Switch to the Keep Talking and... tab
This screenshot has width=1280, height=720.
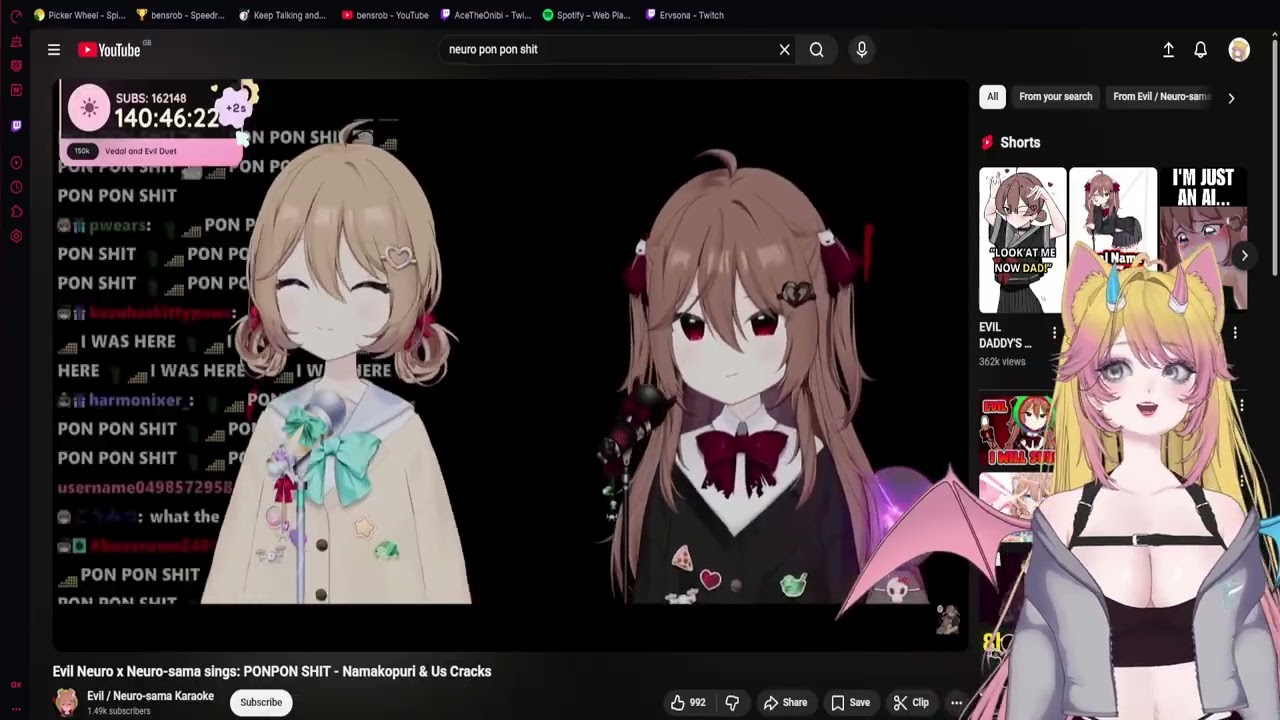(x=282, y=15)
